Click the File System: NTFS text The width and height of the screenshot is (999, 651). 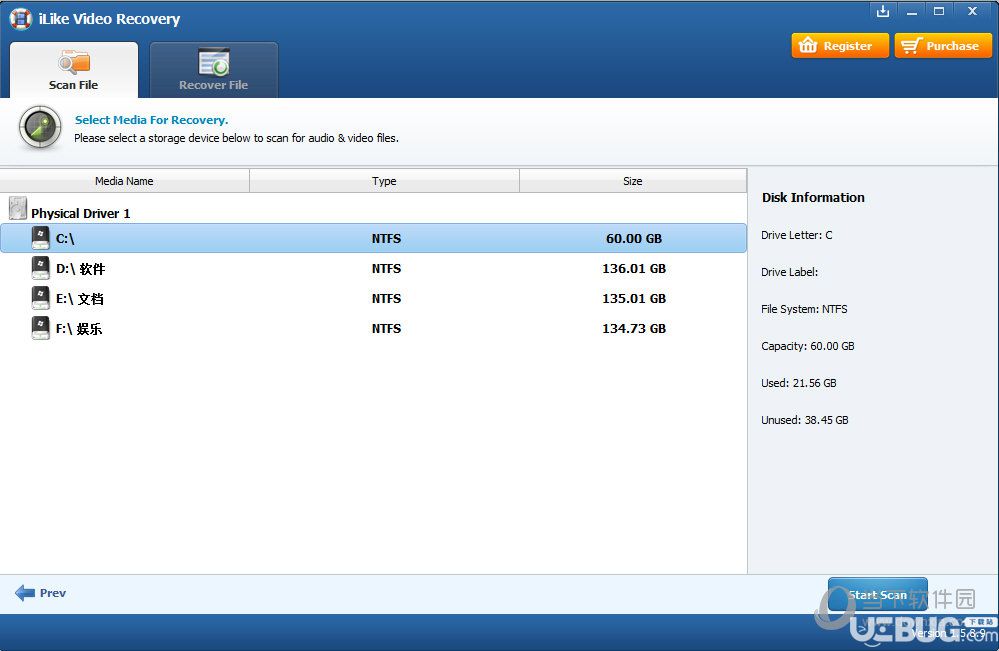click(804, 309)
